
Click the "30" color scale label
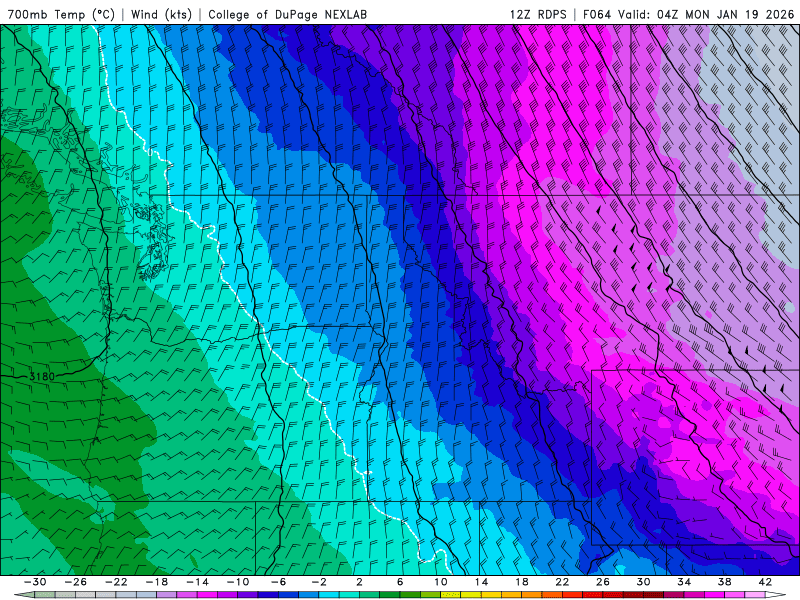[643, 582]
